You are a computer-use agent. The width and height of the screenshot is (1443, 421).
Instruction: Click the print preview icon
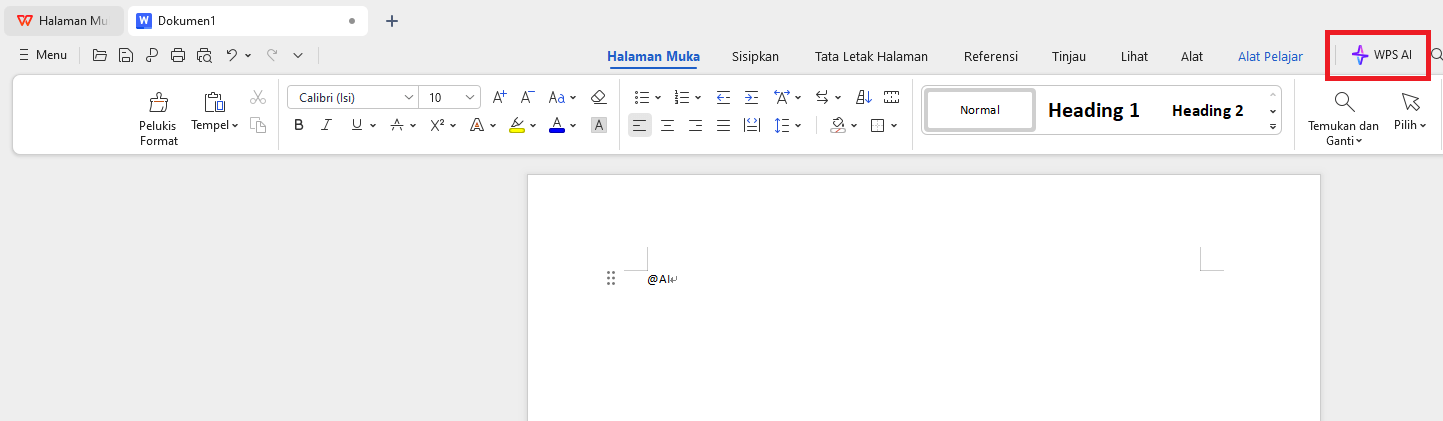[205, 56]
